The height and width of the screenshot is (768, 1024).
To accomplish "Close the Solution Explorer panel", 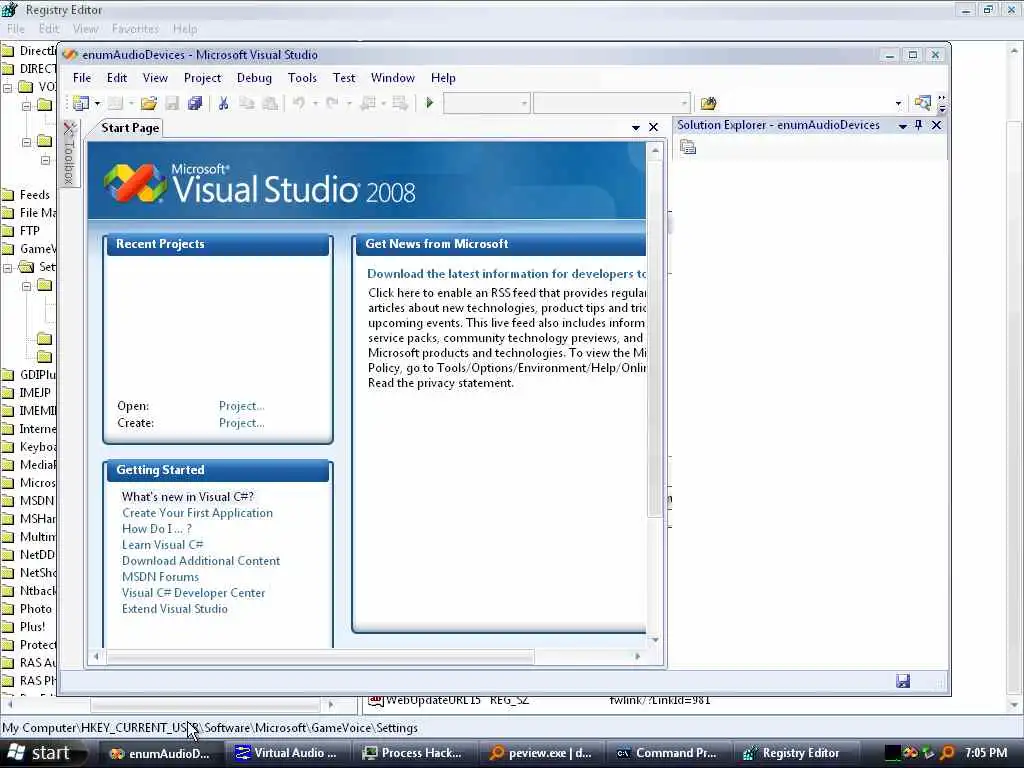I will click(x=936, y=125).
